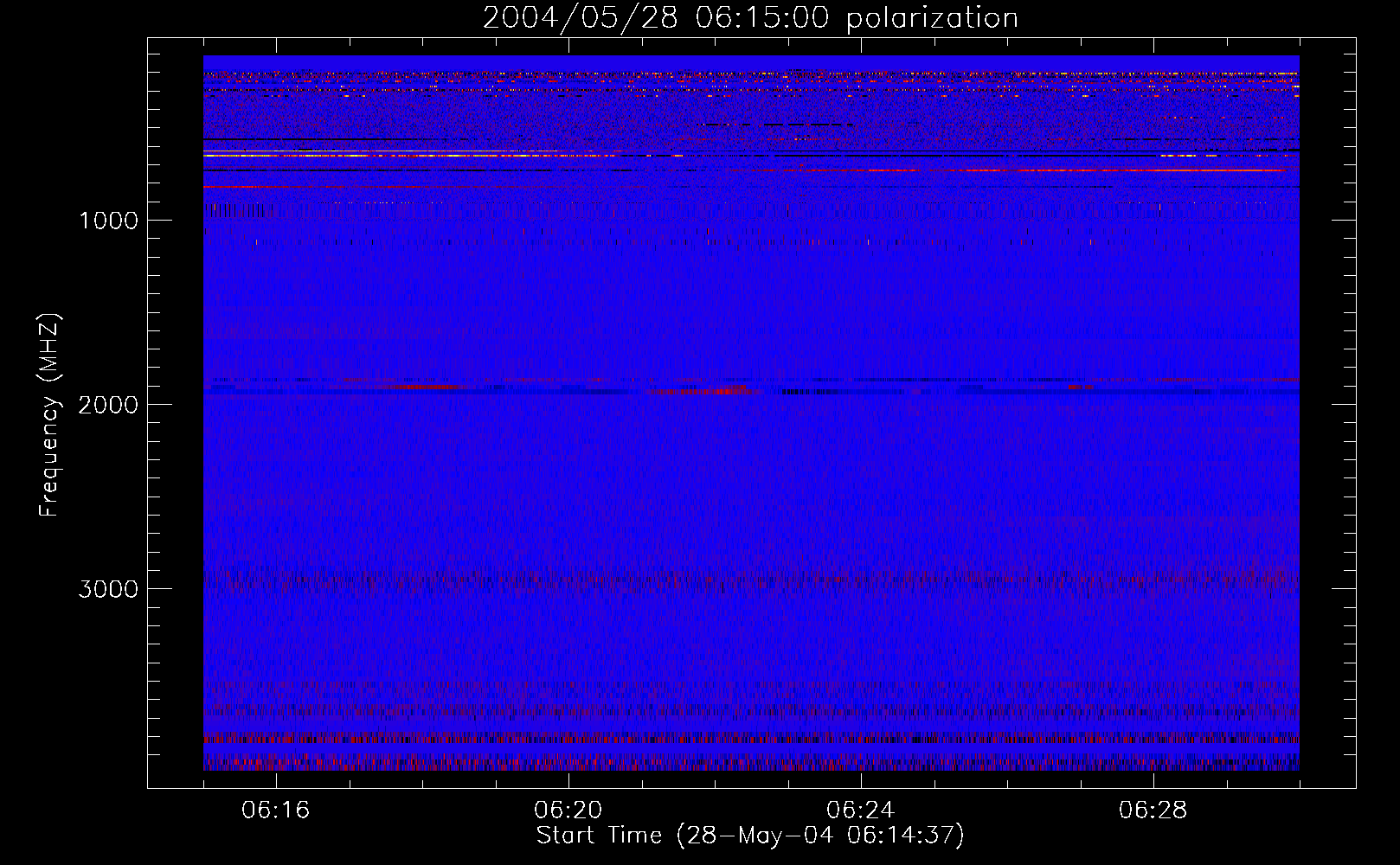Click the 06:28 time tick label

tap(1153, 811)
